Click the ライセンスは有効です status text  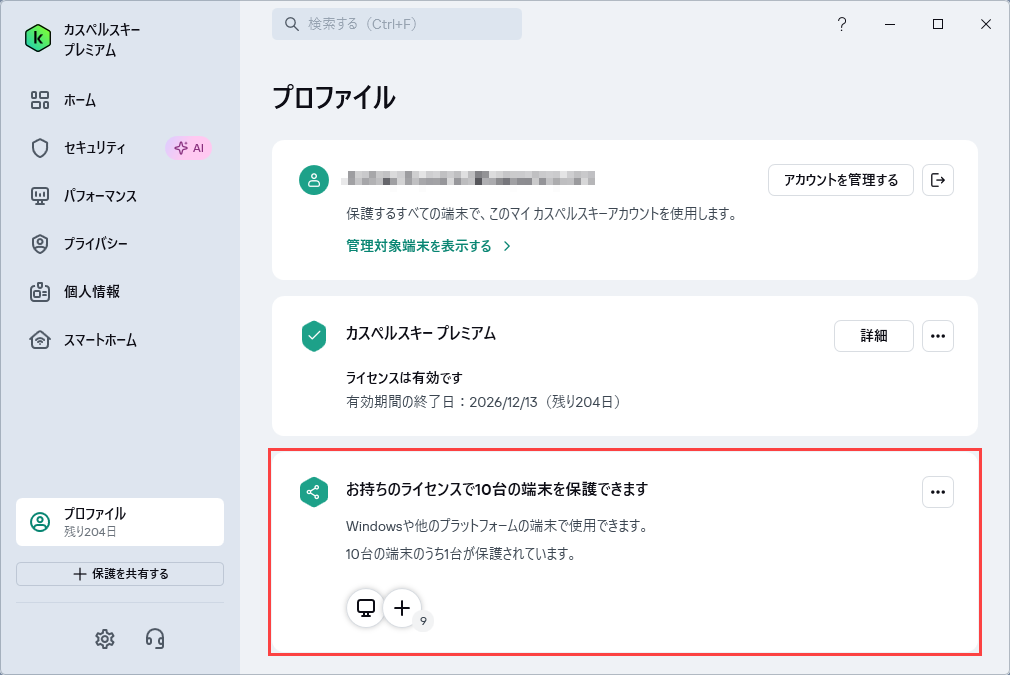coord(404,378)
